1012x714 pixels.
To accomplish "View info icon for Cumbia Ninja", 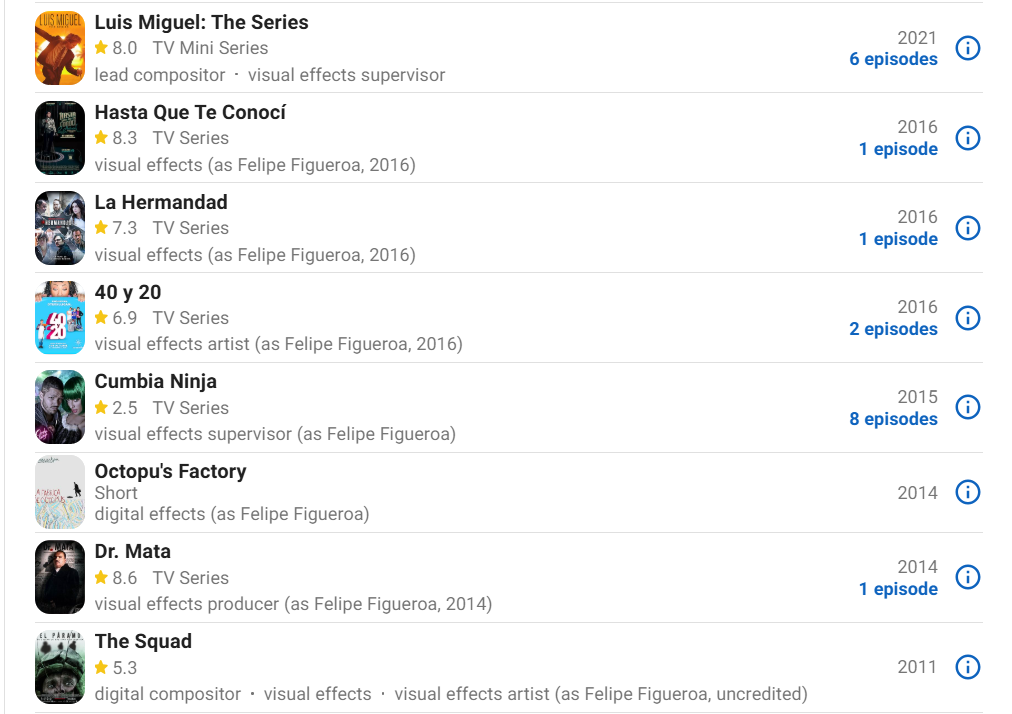I will click(967, 407).
